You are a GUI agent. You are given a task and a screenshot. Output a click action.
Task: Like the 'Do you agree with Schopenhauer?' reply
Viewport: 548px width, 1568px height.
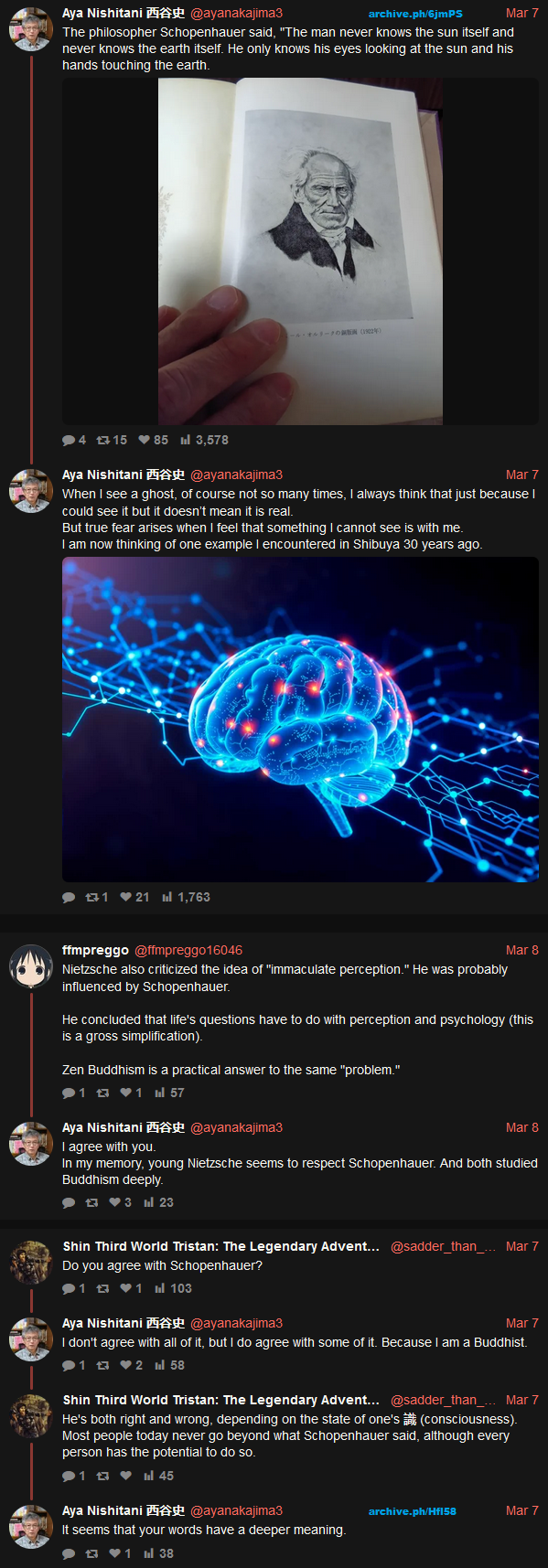coord(126,1288)
